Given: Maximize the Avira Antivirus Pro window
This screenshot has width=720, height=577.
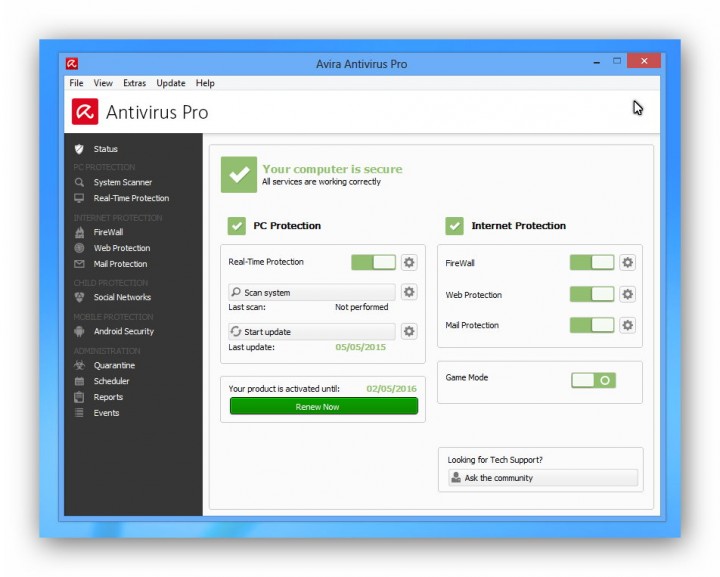Looking at the screenshot, I should 617,61.
